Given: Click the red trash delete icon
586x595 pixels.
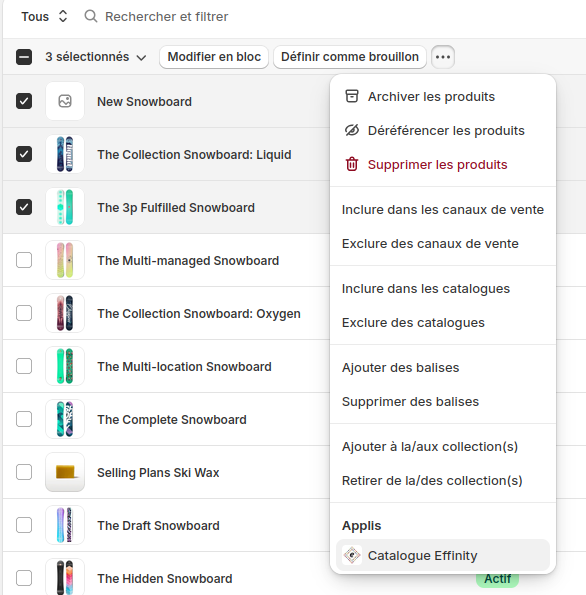Looking at the screenshot, I should pos(351,164).
